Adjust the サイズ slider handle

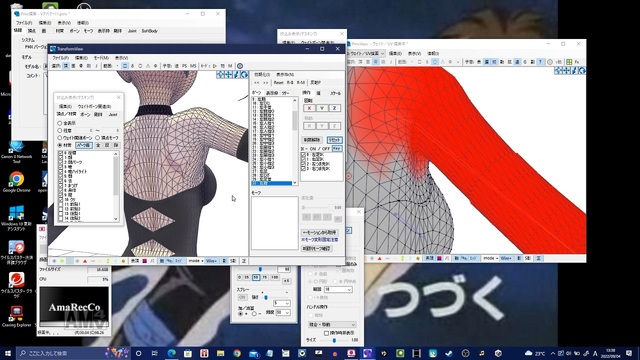(x=334, y=340)
